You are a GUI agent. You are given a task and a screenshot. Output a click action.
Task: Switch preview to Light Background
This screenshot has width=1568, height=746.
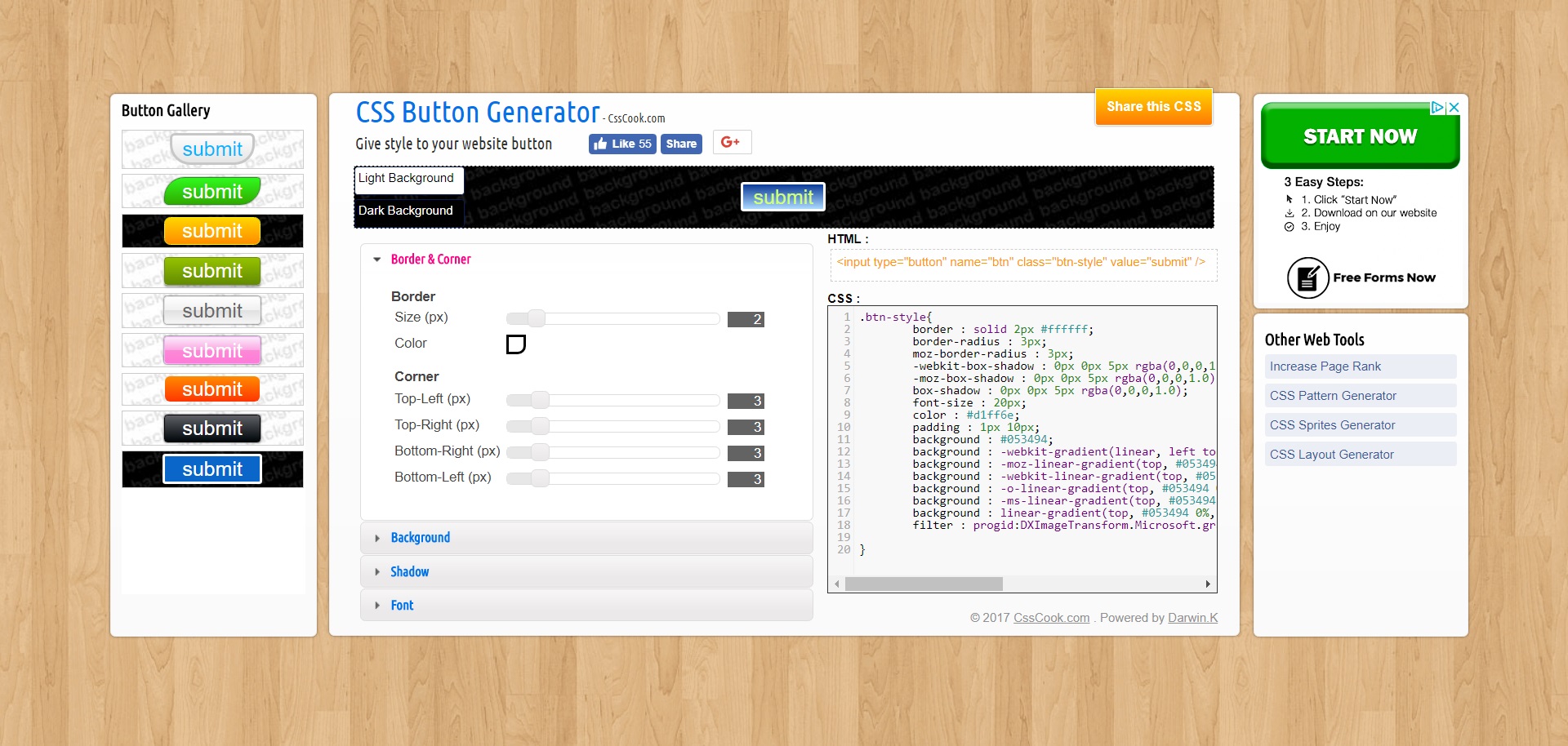point(408,179)
